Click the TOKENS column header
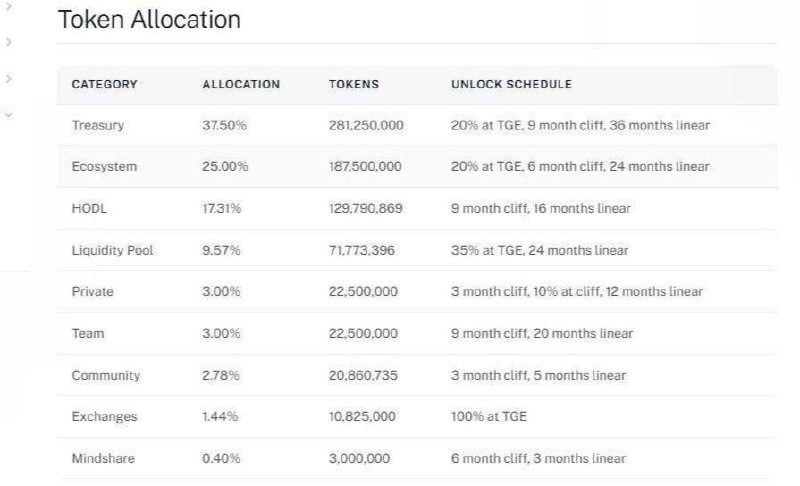The width and height of the screenshot is (800, 486). 354,85
